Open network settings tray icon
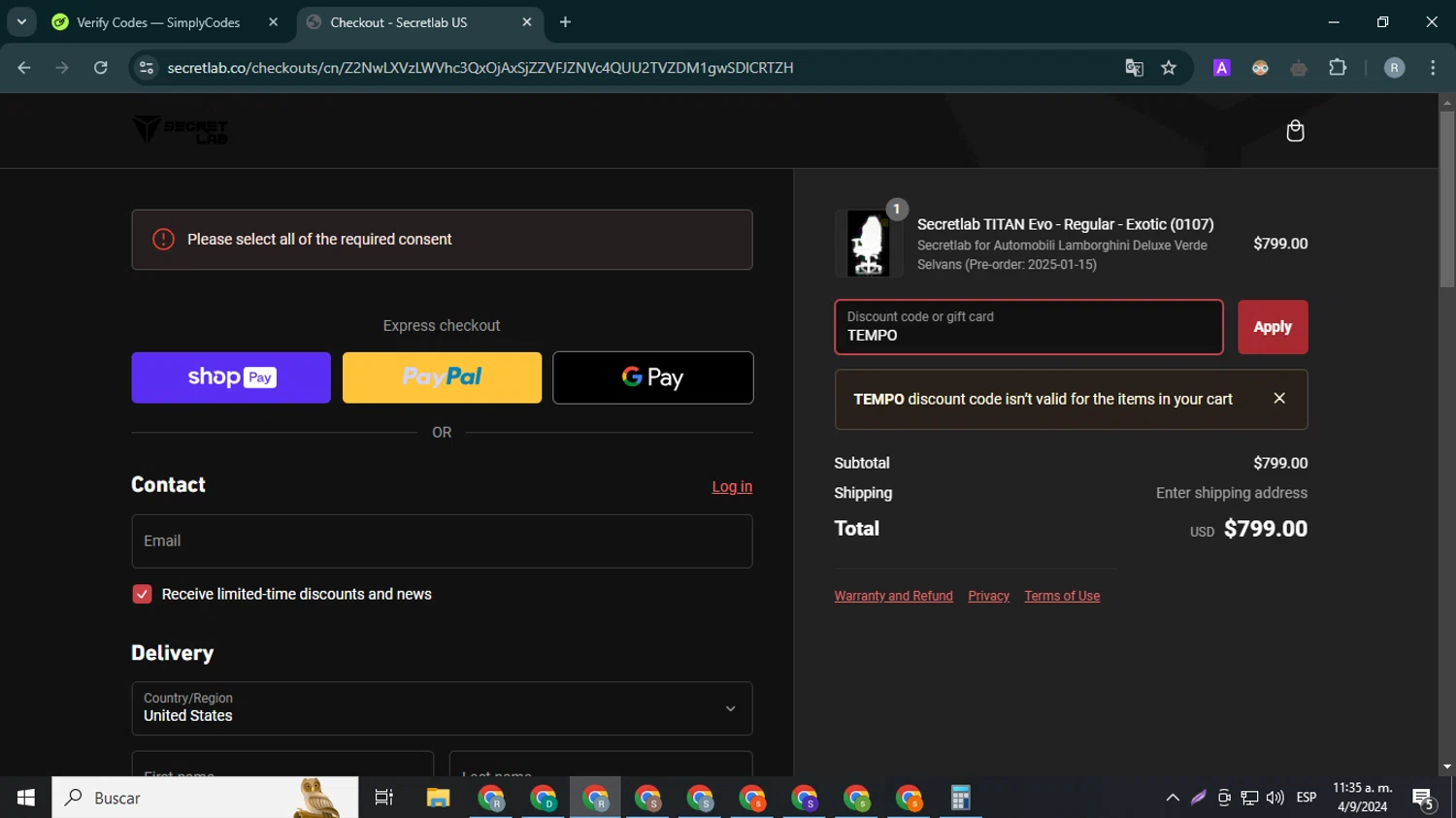1456x818 pixels. pyautogui.click(x=1249, y=798)
